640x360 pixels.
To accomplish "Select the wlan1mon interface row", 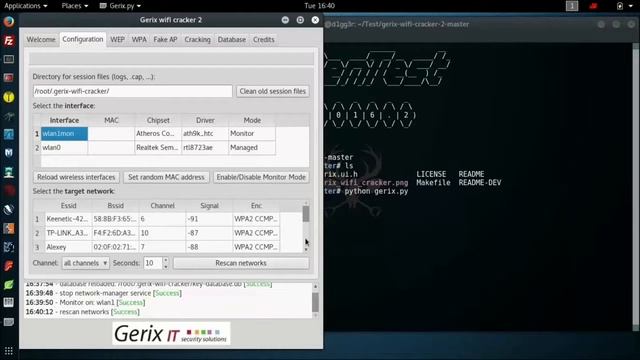I will [x=158, y=133].
